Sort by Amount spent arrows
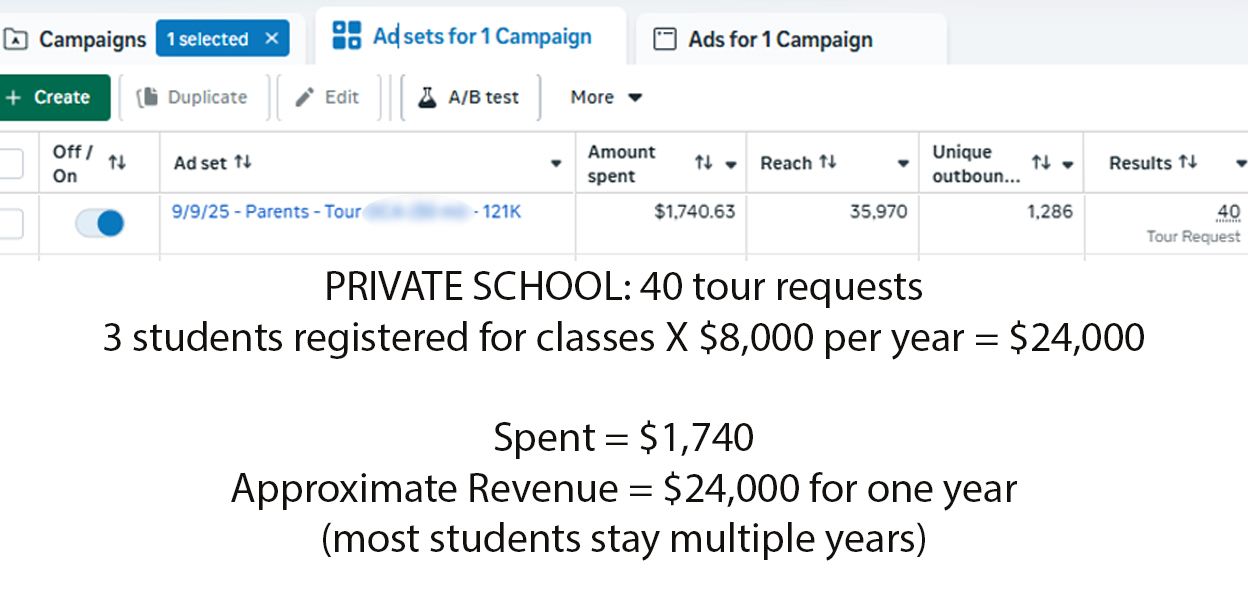Screen dimensions: 1248x600 (703, 163)
